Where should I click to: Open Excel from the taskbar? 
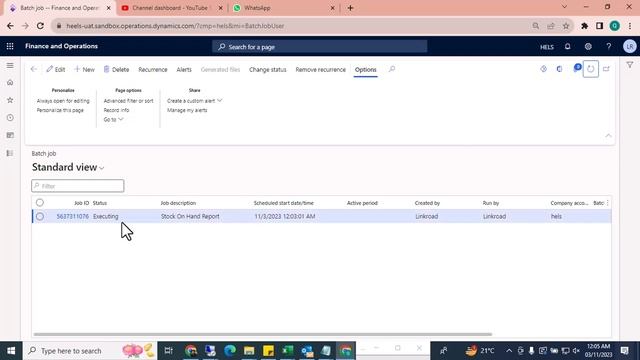pyautogui.click(x=288, y=351)
